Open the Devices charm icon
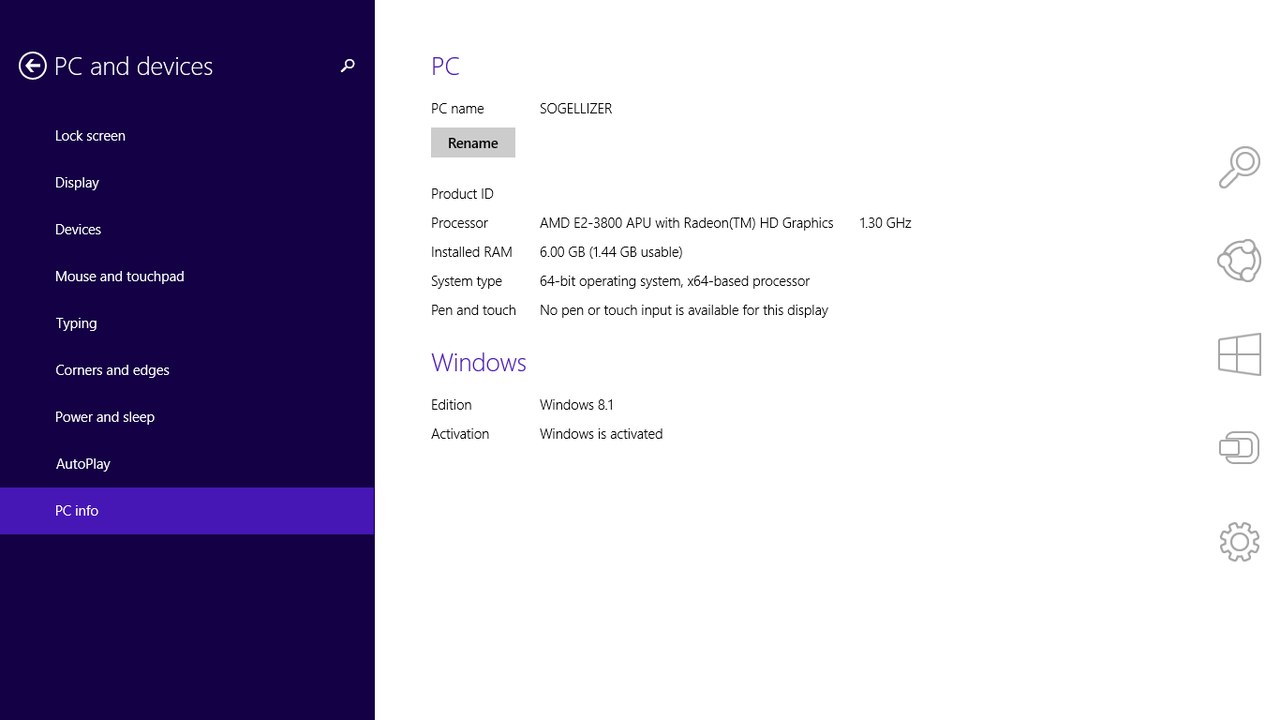The height and width of the screenshot is (720, 1280). 1239,447
